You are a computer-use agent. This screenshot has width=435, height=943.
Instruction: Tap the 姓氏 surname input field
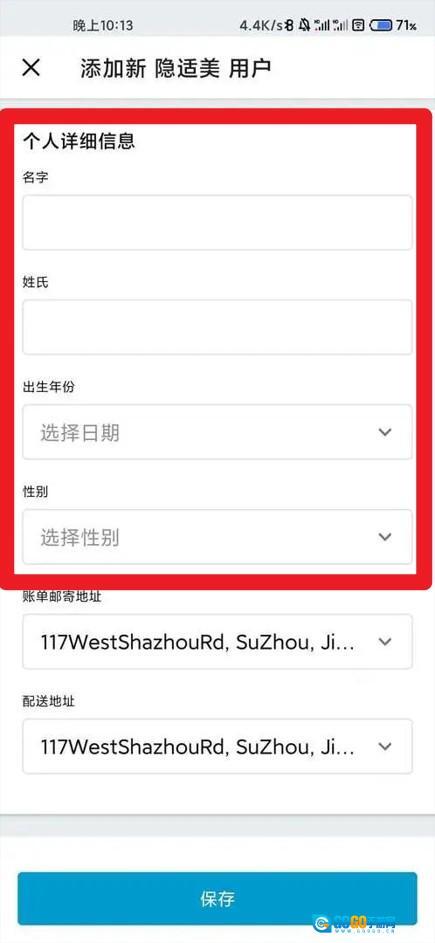tap(217, 327)
